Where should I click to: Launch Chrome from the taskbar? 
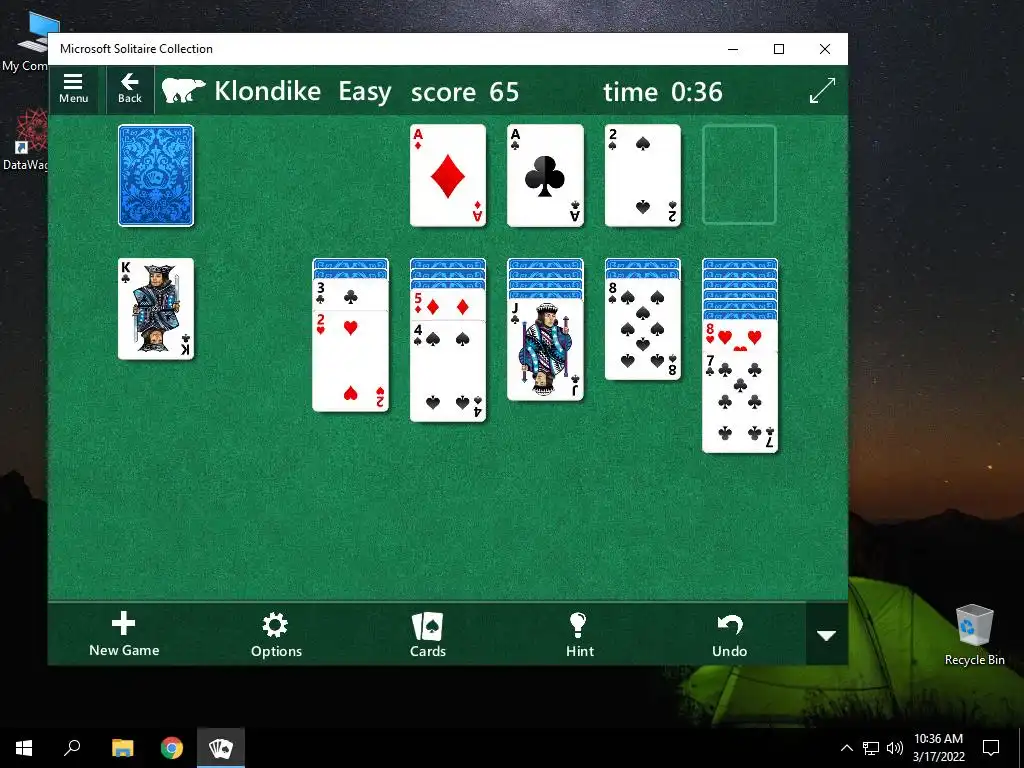(x=172, y=748)
